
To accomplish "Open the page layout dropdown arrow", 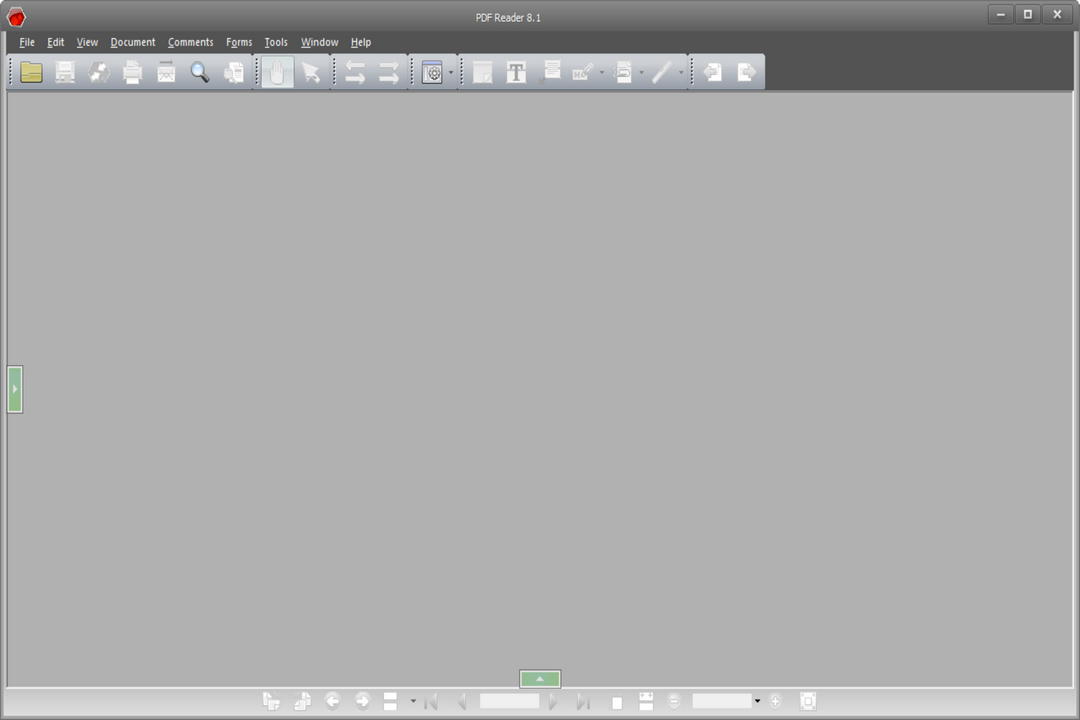I will coord(413,702).
